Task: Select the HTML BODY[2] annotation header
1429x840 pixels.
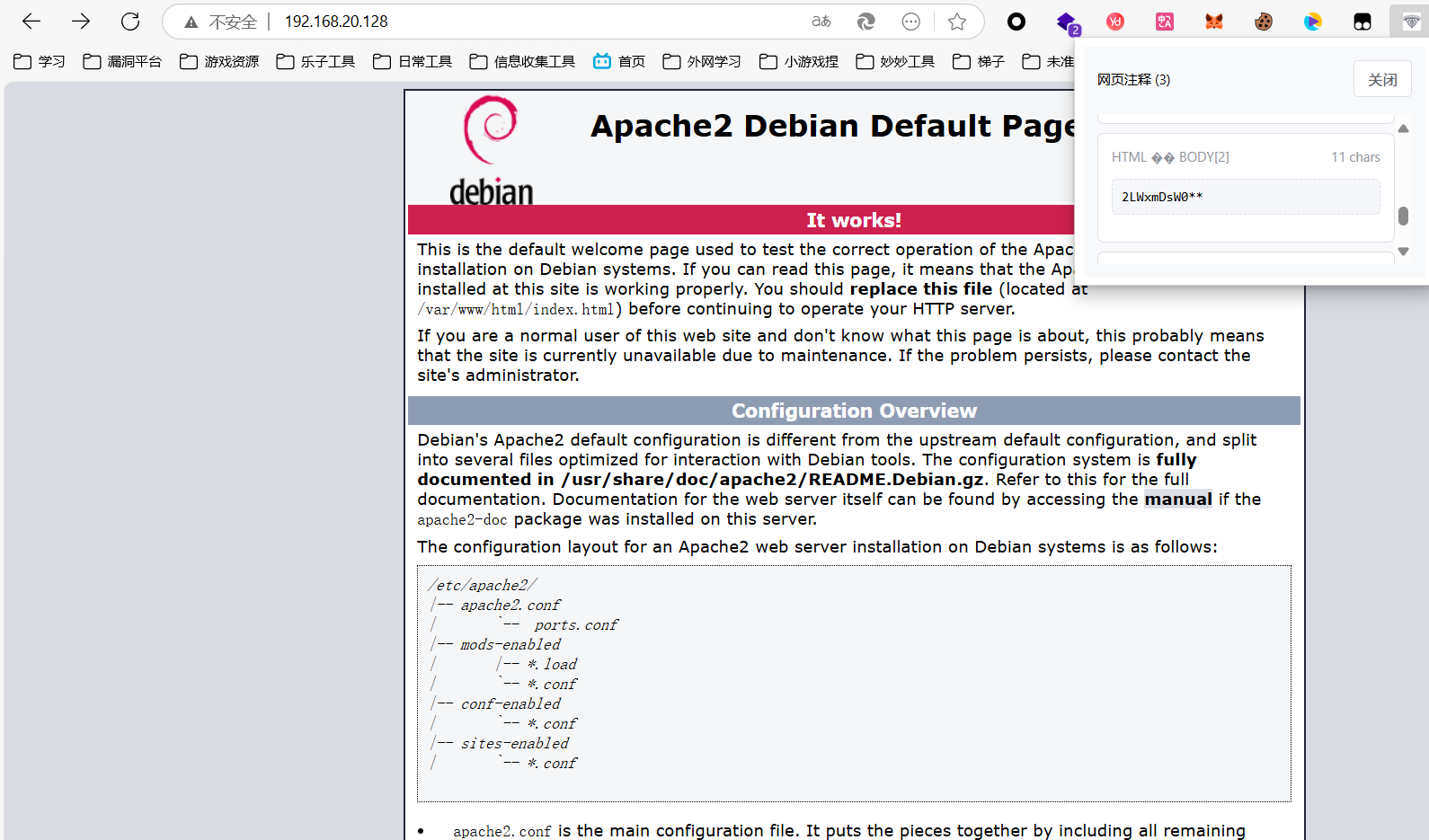Action: point(1170,157)
